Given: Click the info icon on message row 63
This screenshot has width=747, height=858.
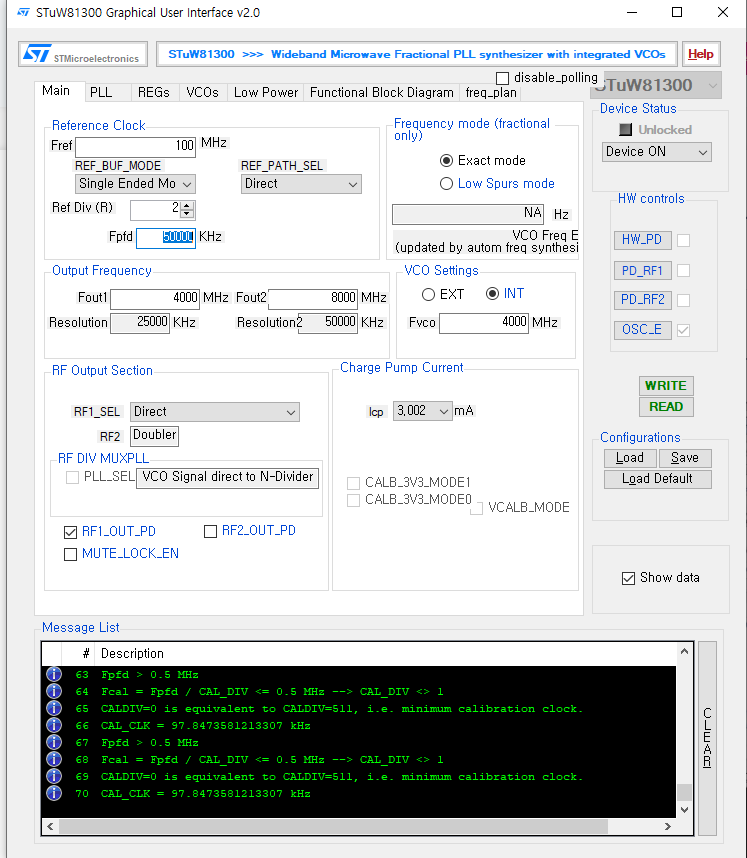Looking at the screenshot, I should tap(54, 674).
